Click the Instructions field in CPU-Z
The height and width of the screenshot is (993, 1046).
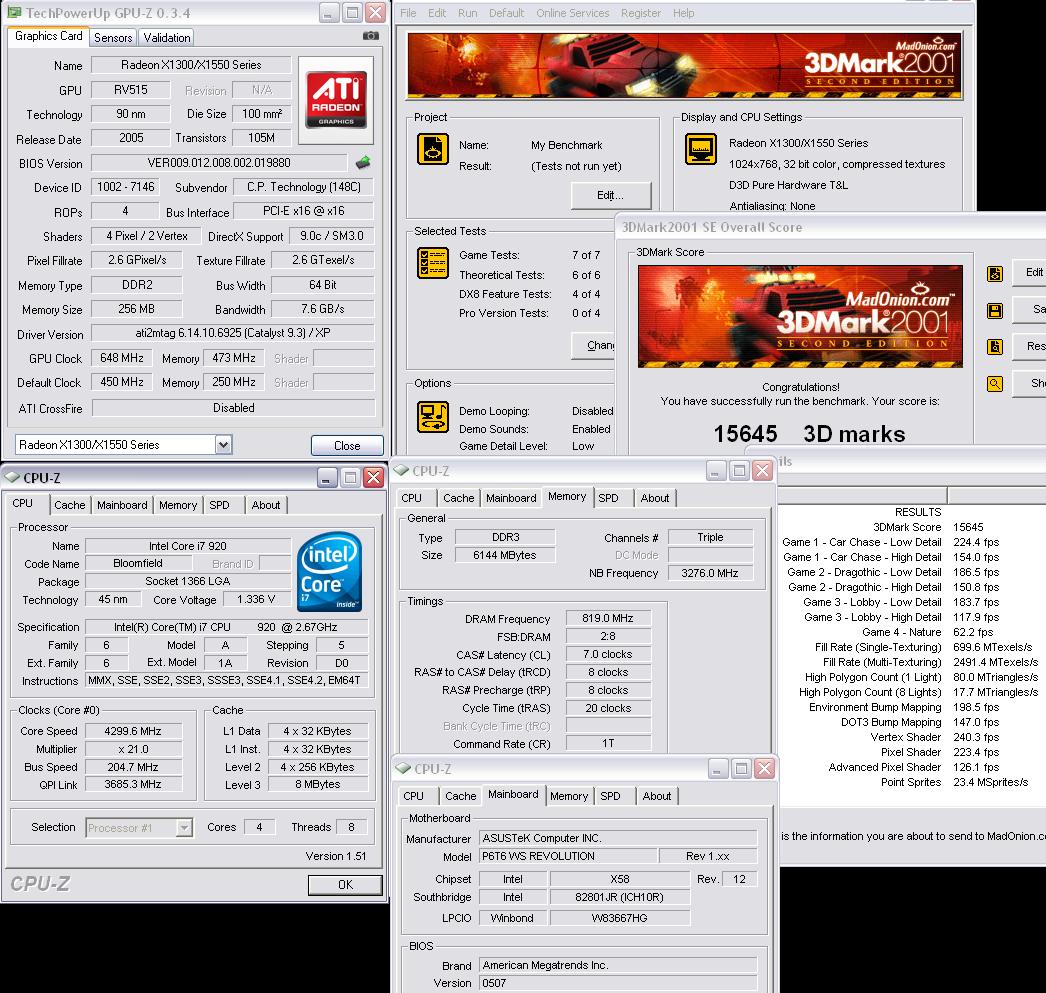pyautogui.click(x=224, y=680)
